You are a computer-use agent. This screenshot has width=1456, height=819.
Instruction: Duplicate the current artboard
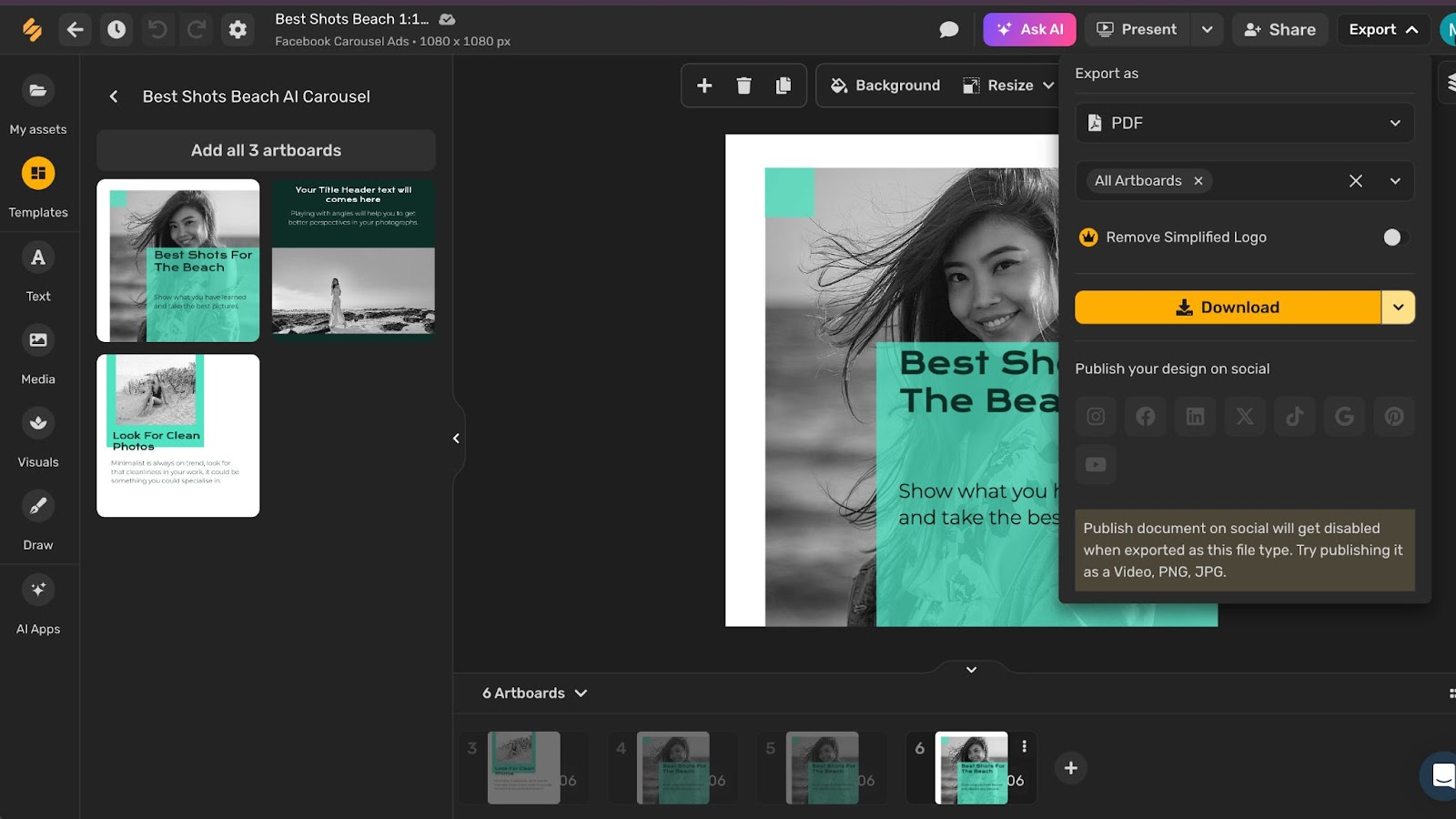tap(784, 85)
